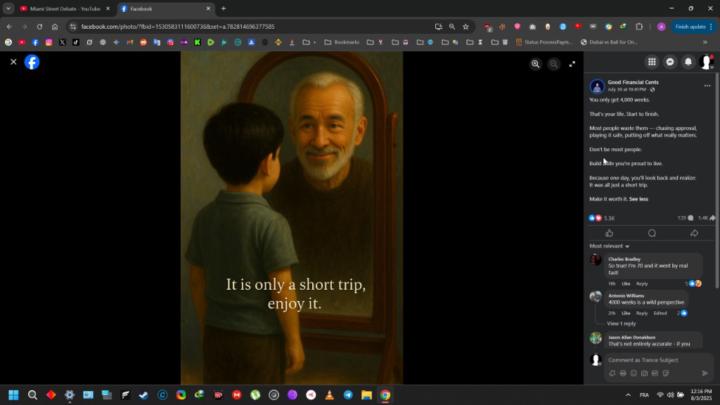Viewport: 720px width, 405px height.
Task: Open VLC media player from the taskbar
Action: (329, 395)
